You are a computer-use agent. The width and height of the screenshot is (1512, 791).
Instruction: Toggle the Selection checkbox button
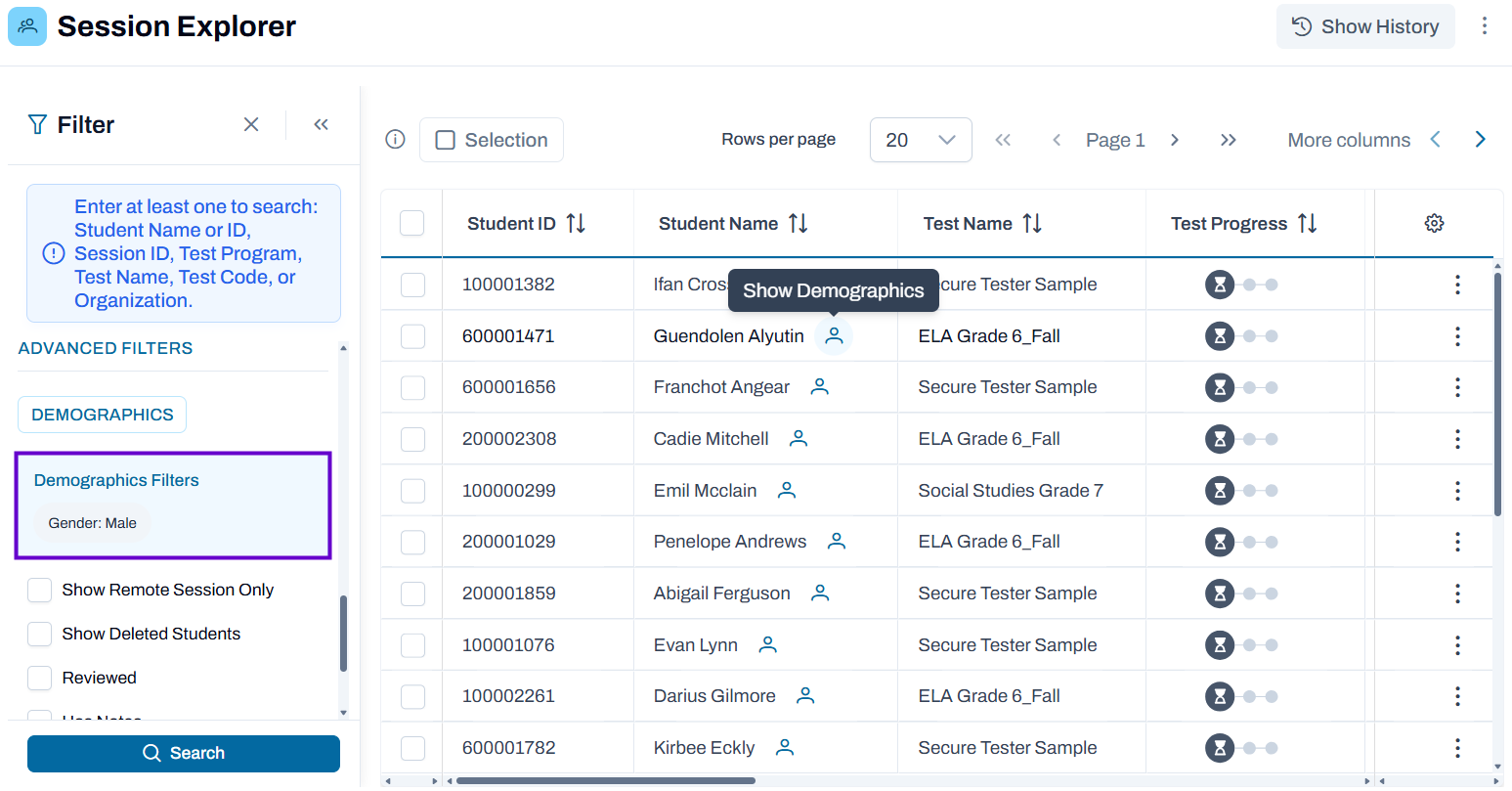pyautogui.click(x=492, y=140)
